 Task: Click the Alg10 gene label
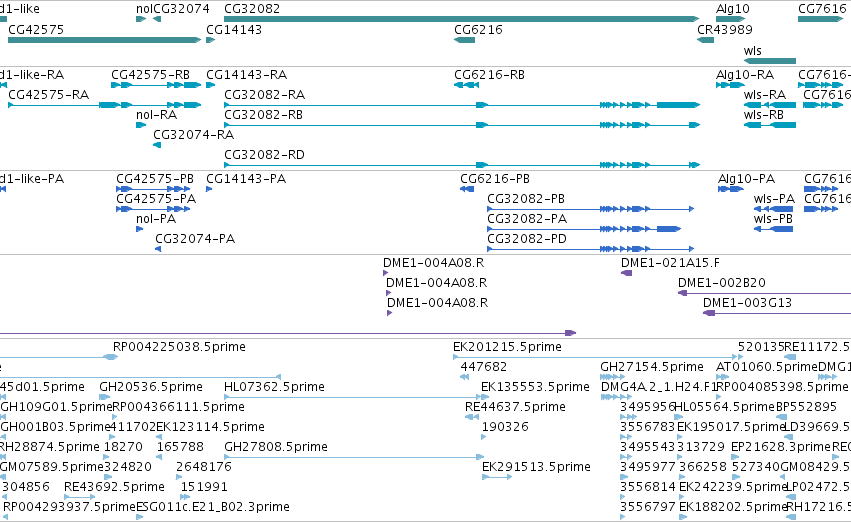(733, 9)
